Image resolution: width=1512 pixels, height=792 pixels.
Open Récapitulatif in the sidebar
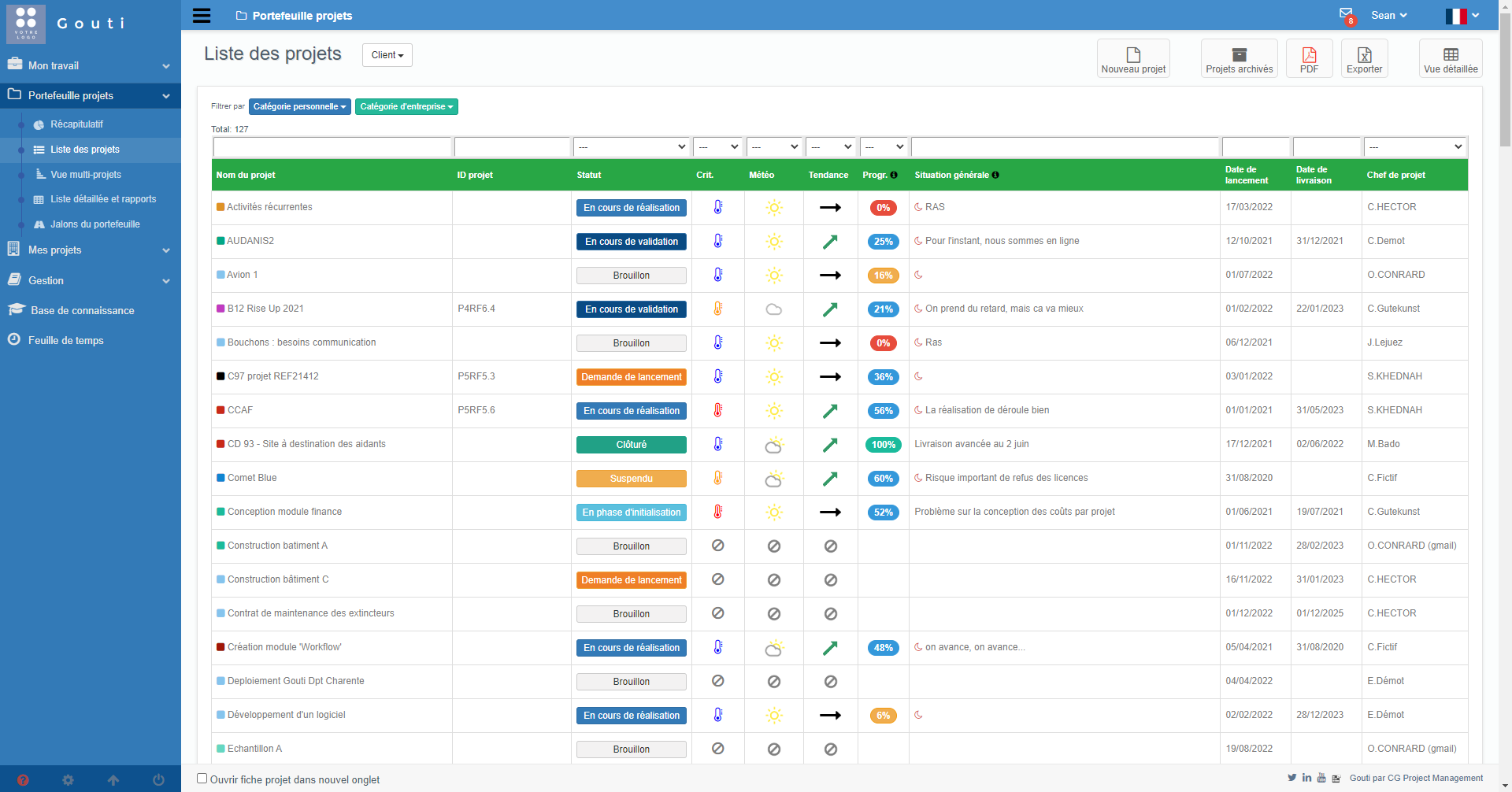[76, 124]
